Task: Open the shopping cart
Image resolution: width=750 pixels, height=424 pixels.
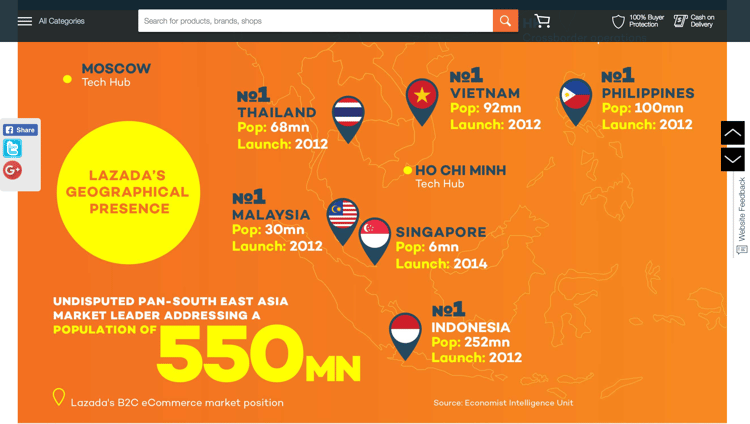Action: click(x=542, y=21)
